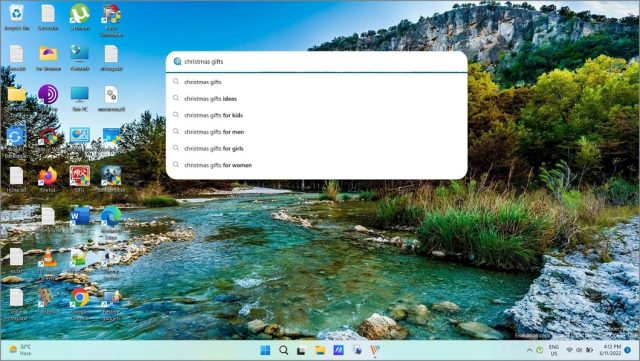Open the Recycle Bin desktop icon
Image resolution: width=640 pixels, height=361 pixels.
point(16,16)
